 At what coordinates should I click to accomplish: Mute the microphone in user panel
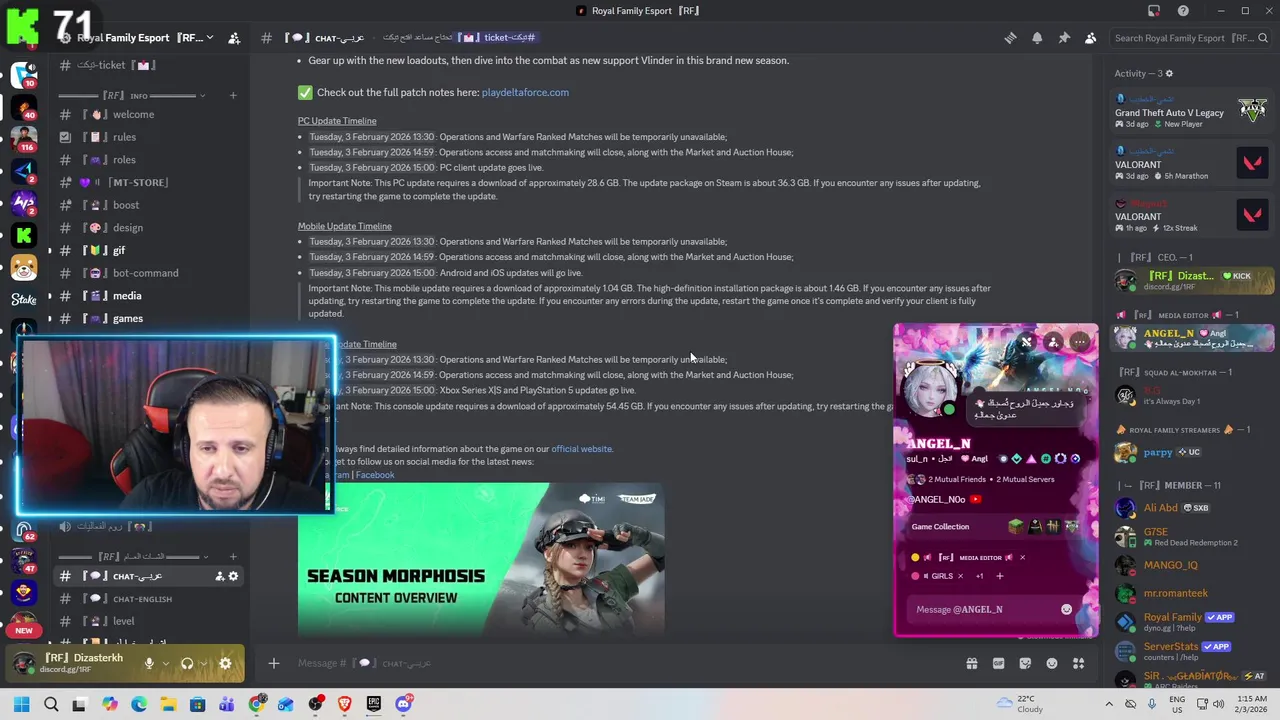pyautogui.click(x=149, y=663)
